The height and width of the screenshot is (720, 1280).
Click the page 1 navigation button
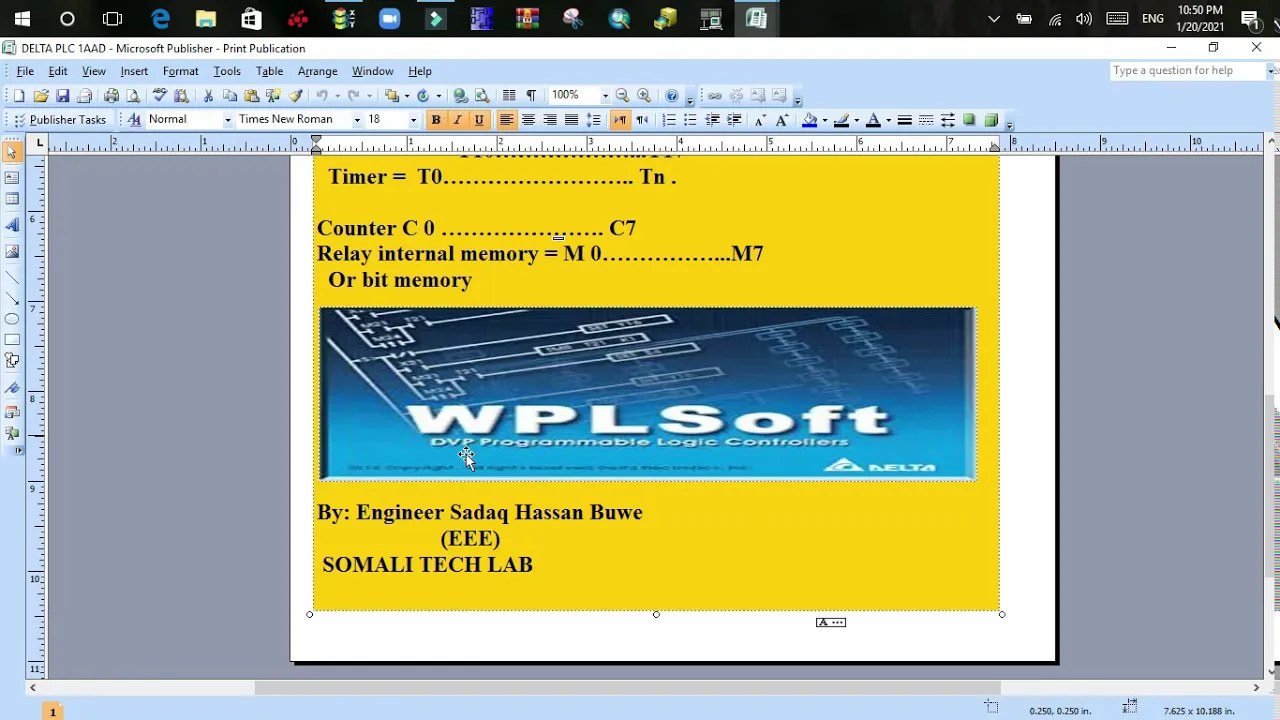tap(52, 711)
